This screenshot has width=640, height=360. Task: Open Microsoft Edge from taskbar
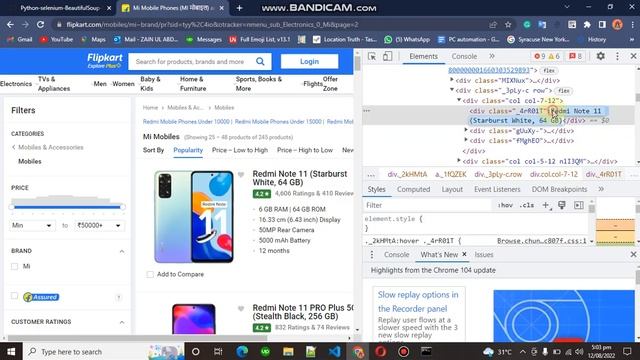[x=242, y=351]
